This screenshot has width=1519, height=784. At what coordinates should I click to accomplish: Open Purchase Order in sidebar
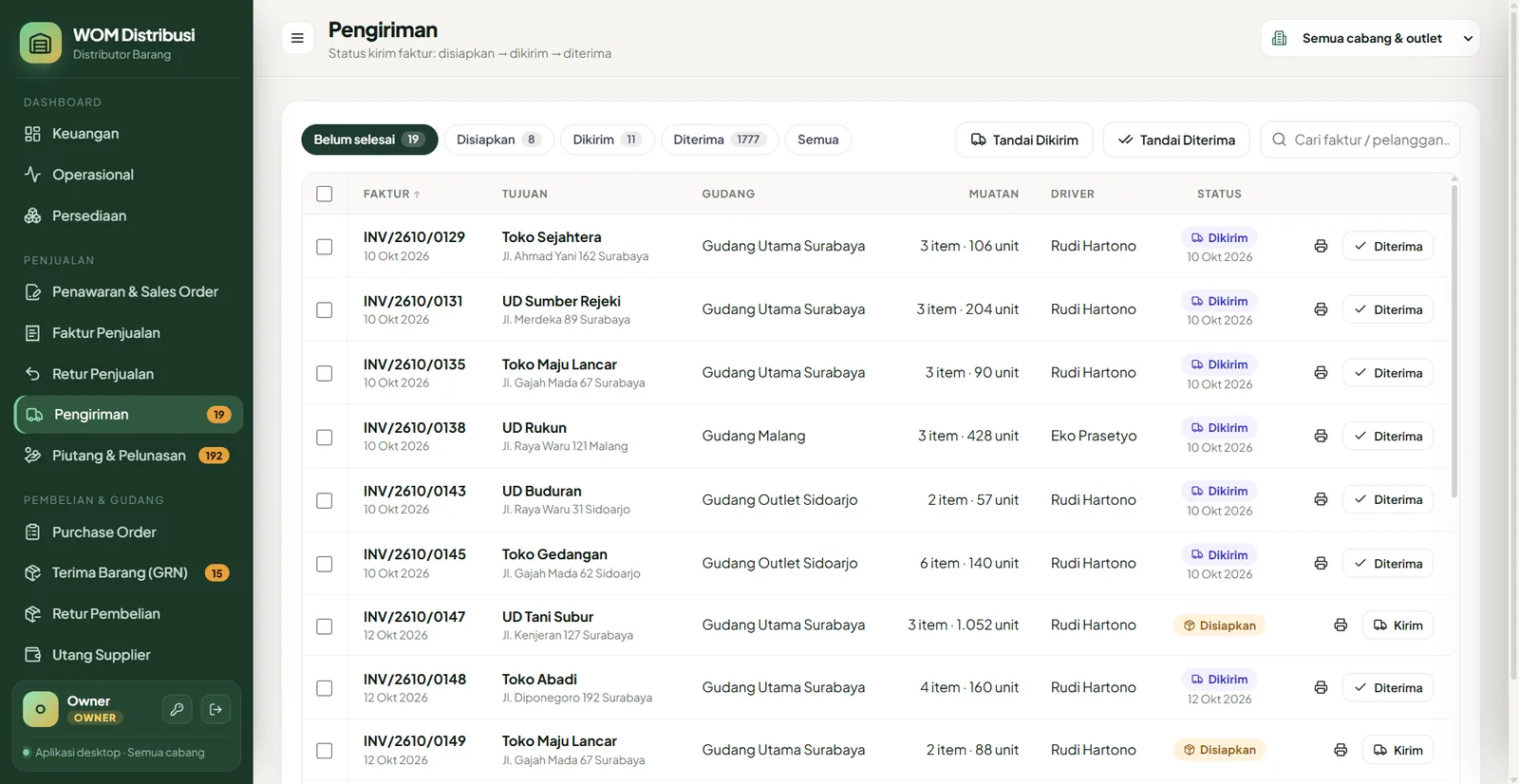[x=127, y=532]
